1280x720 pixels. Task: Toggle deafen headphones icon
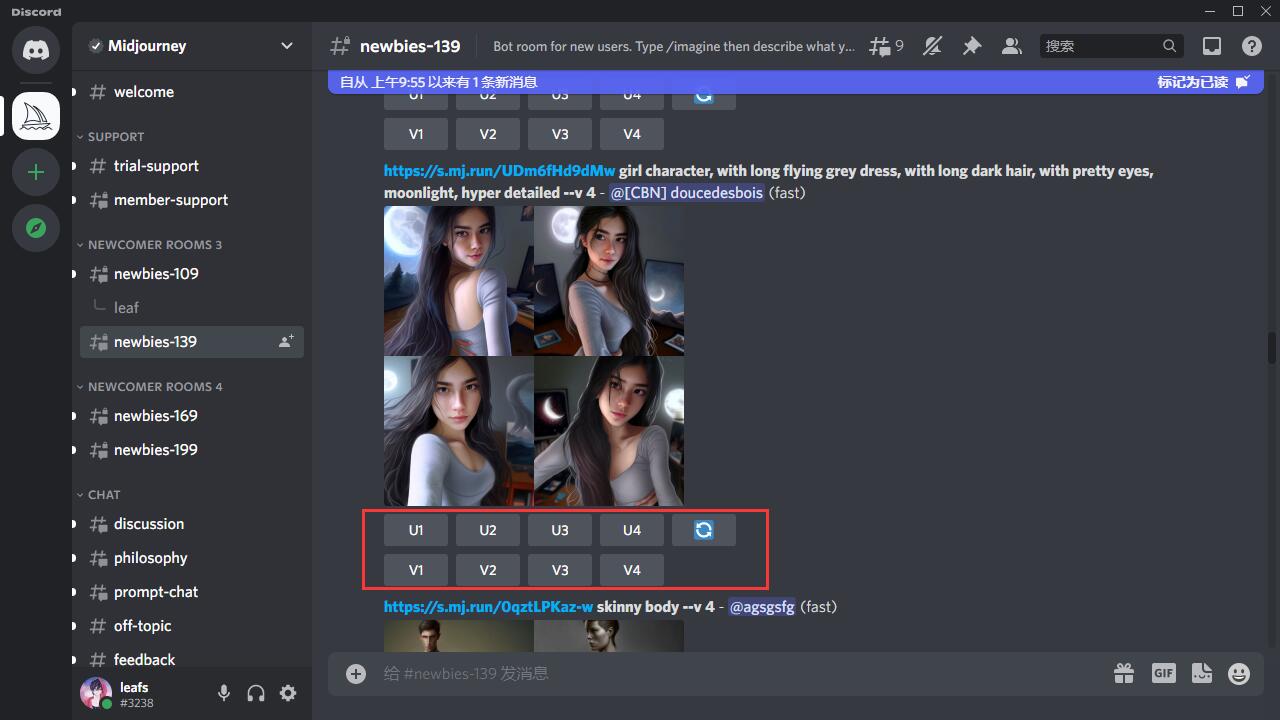pos(256,693)
